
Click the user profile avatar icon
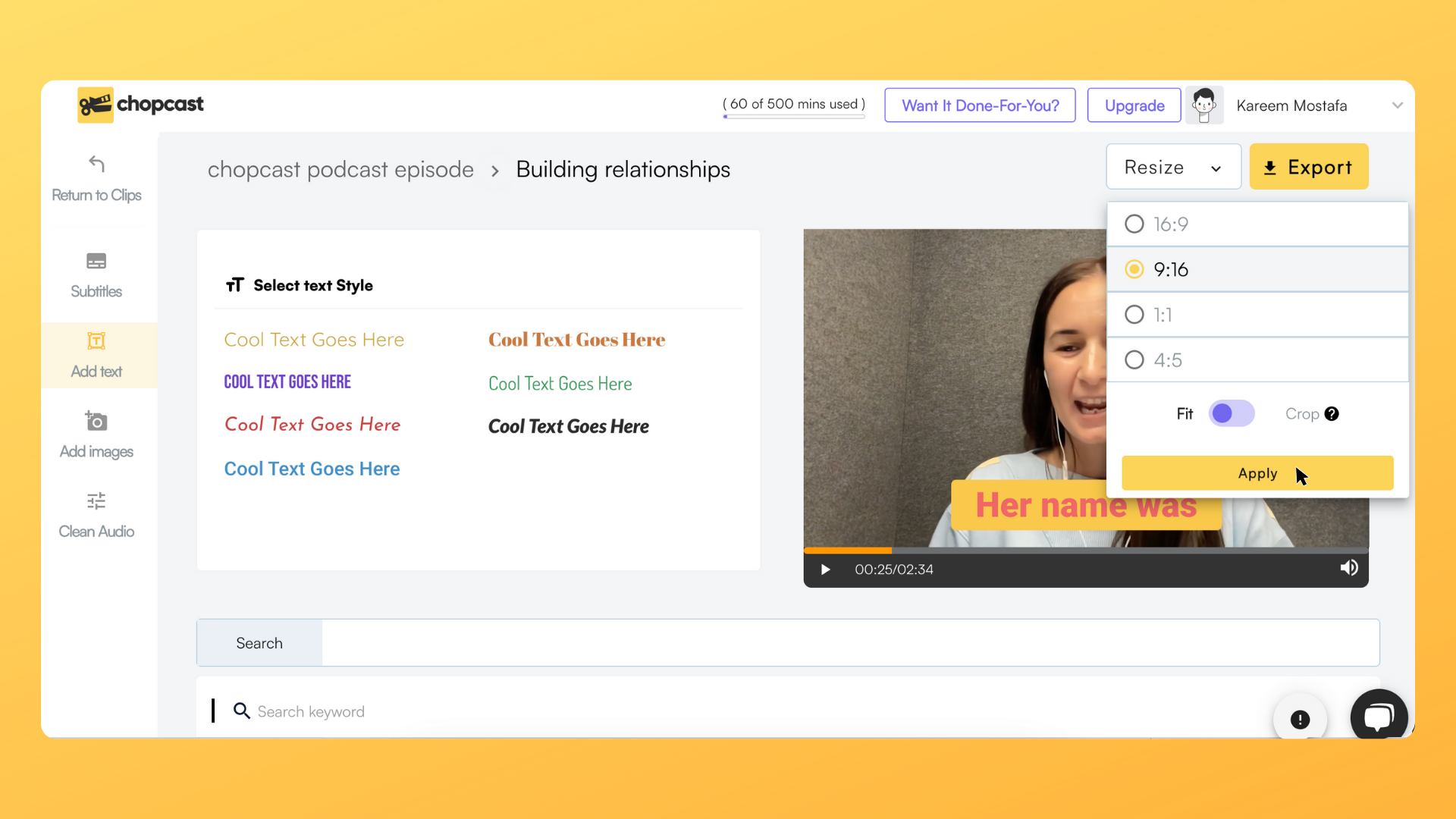[x=1204, y=105]
